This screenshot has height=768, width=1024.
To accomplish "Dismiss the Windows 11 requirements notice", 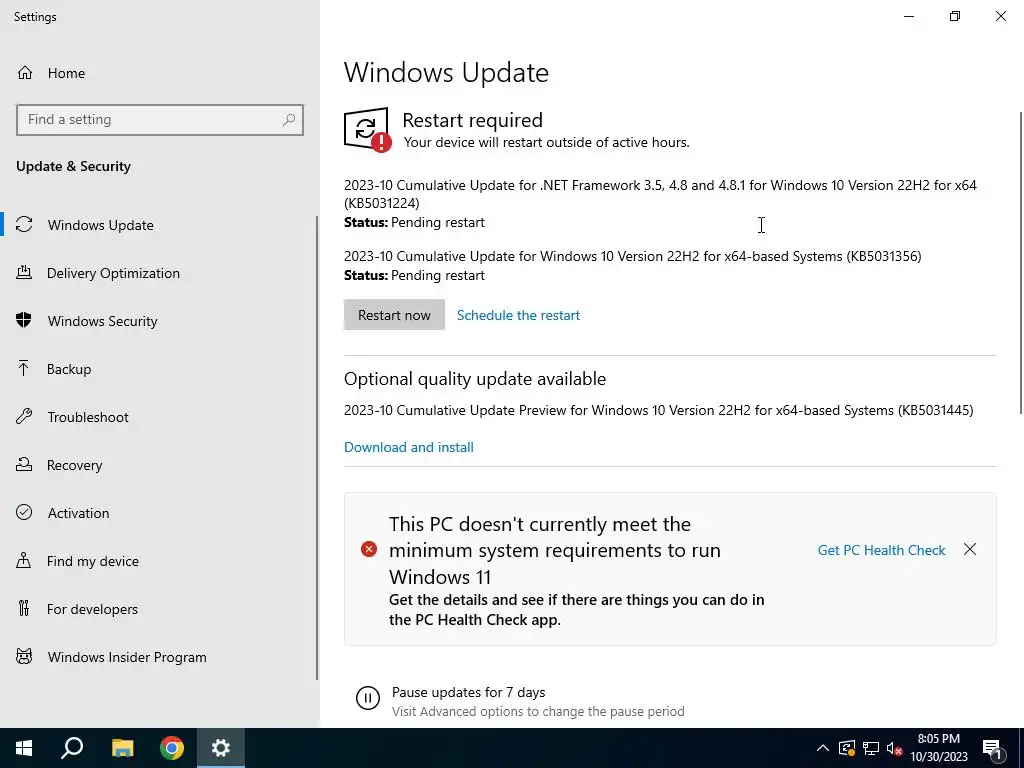I will tap(970, 549).
